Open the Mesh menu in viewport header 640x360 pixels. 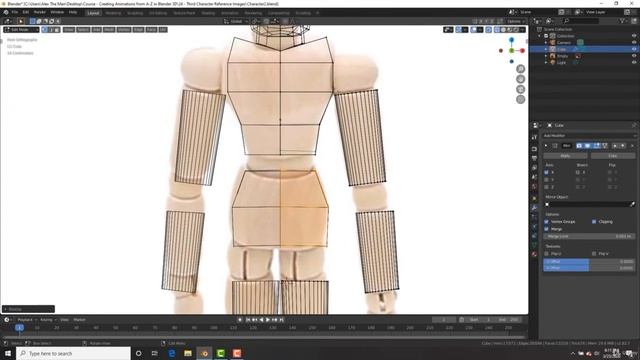pyautogui.click(x=109, y=30)
